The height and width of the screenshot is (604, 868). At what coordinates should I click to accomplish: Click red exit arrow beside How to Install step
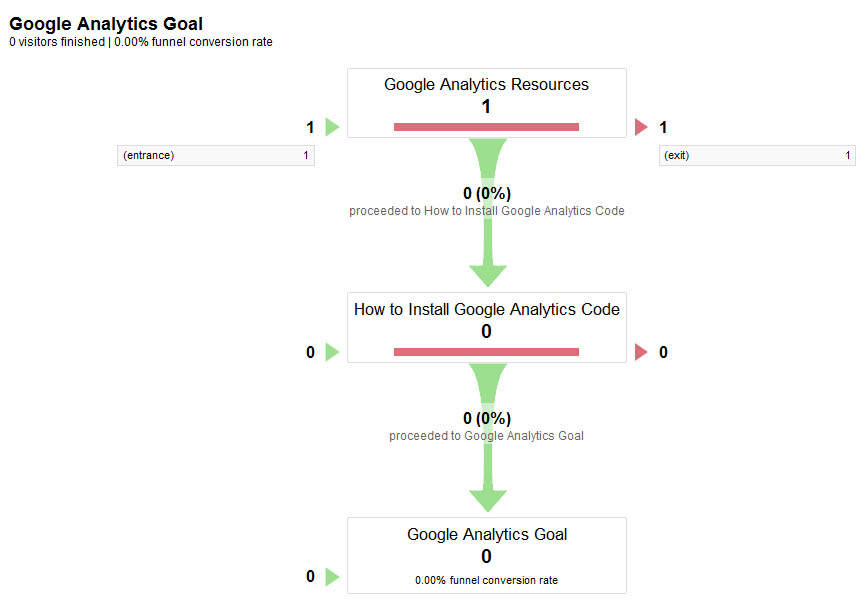coord(642,352)
